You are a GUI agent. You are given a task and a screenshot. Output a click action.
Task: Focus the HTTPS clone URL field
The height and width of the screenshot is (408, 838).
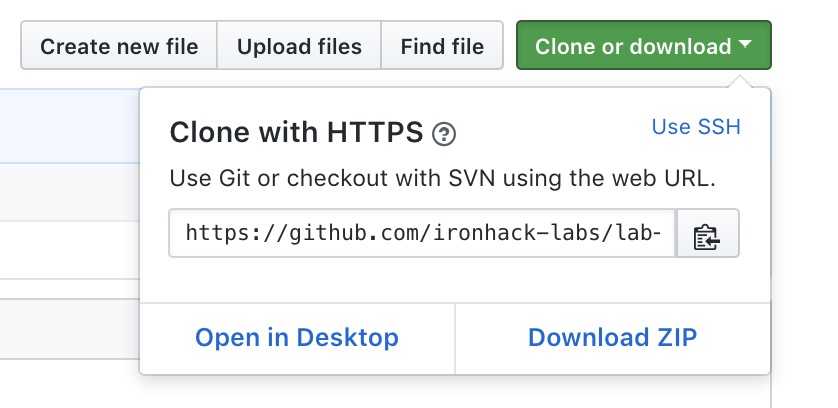[x=423, y=234]
